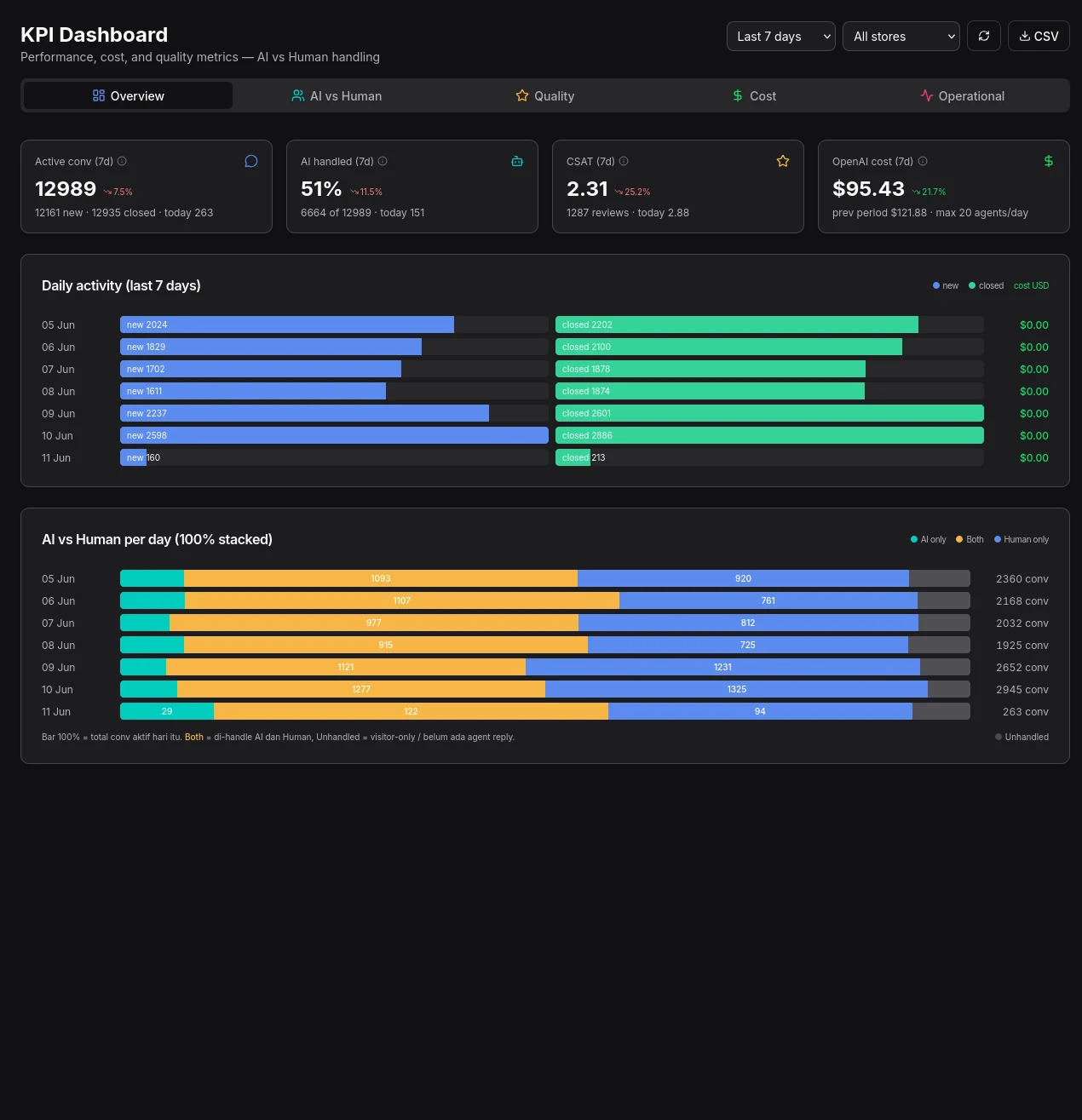Screen dimensions: 1082x1120
Task: Click the orange '1093' Both segment for 05 Jun
Action: pos(381,578)
